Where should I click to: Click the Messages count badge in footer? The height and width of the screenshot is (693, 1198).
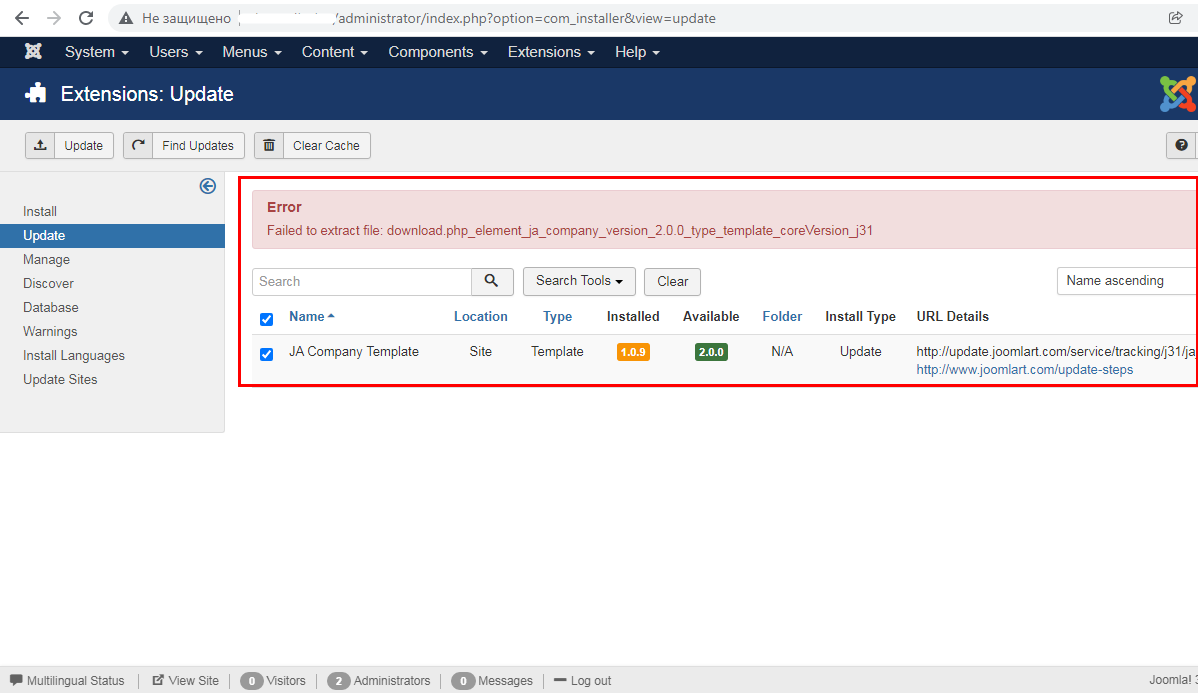point(463,681)
